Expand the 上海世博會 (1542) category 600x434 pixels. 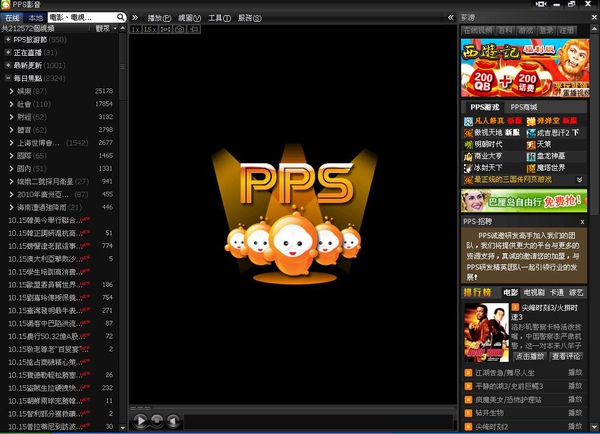point(11,143)
